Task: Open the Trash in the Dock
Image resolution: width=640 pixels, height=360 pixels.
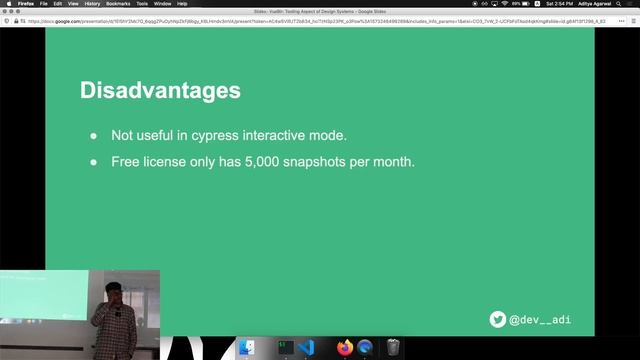Action: (393, 347)
